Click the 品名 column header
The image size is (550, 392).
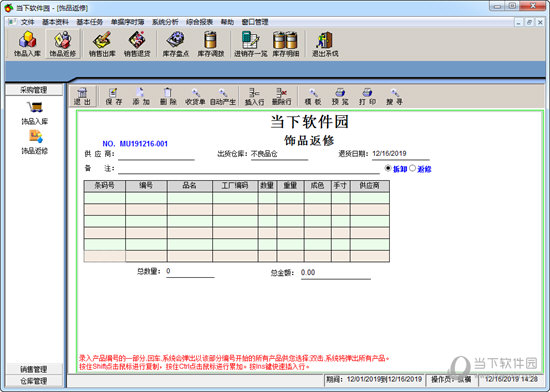pos(190,186)
